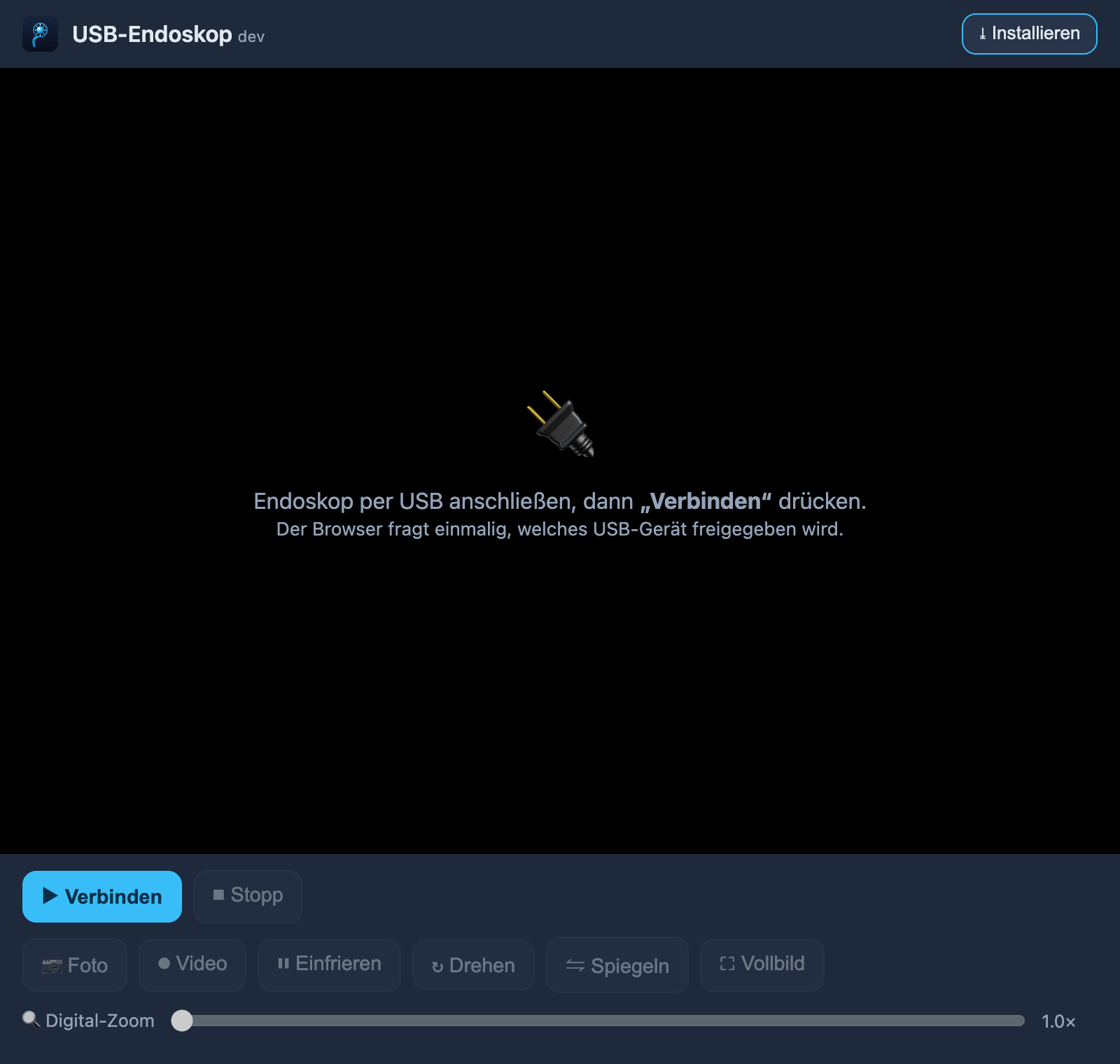Click the plug icon in the preview area
The image size is (1120, 1064).
(560, 424)
